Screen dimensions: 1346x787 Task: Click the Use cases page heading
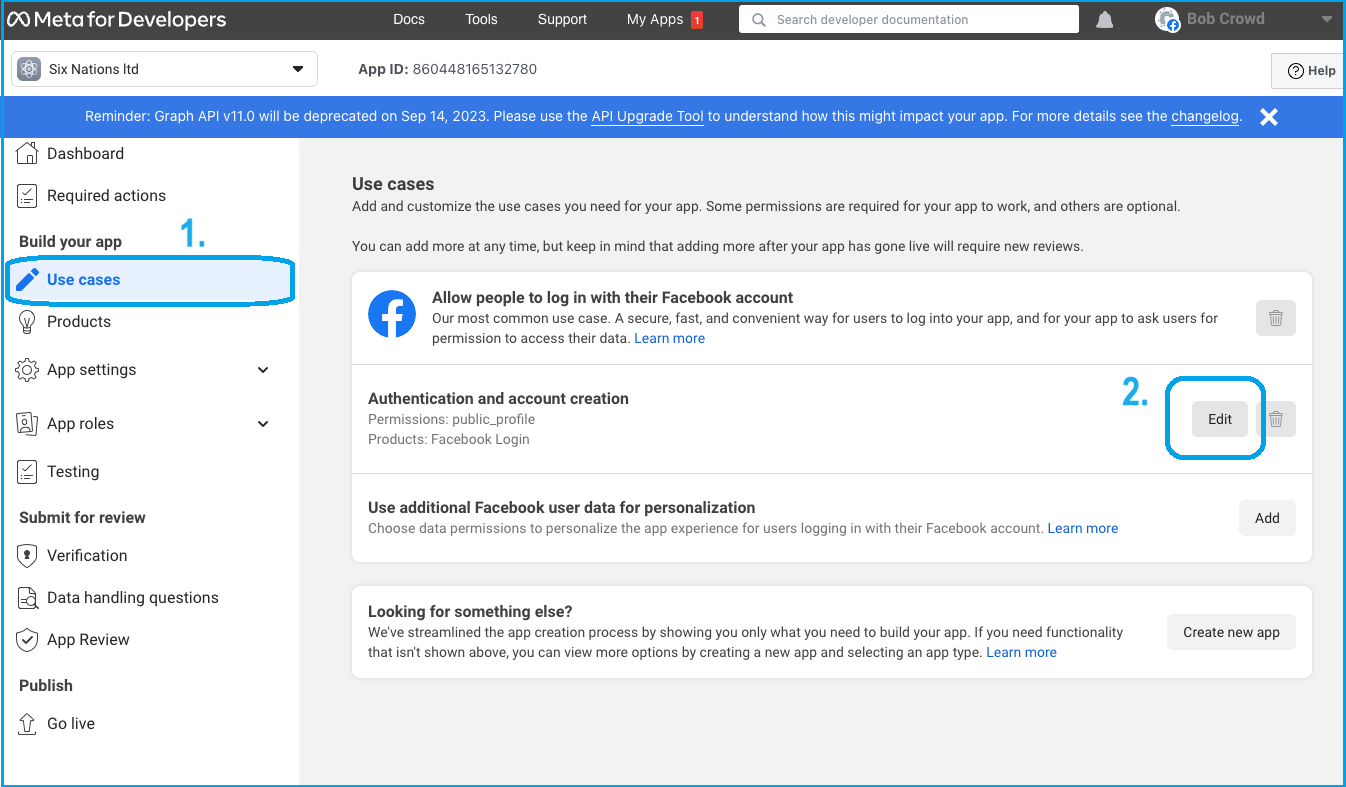(x=393, y=184)
